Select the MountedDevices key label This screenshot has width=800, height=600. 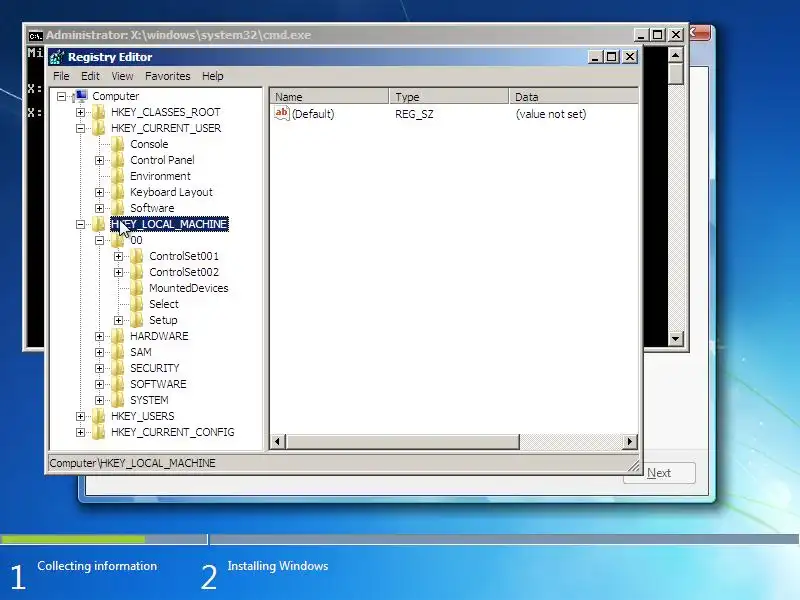[189, 288]
